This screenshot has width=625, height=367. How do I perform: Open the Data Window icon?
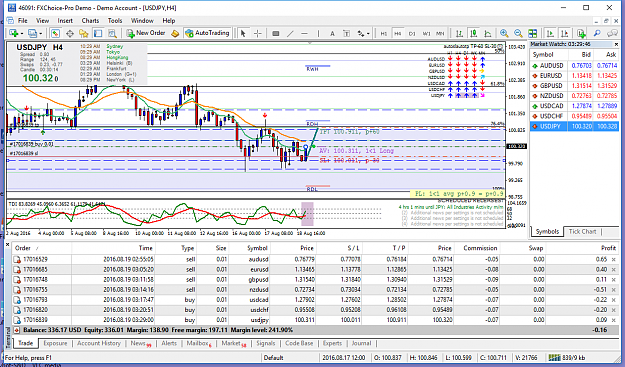70,33
